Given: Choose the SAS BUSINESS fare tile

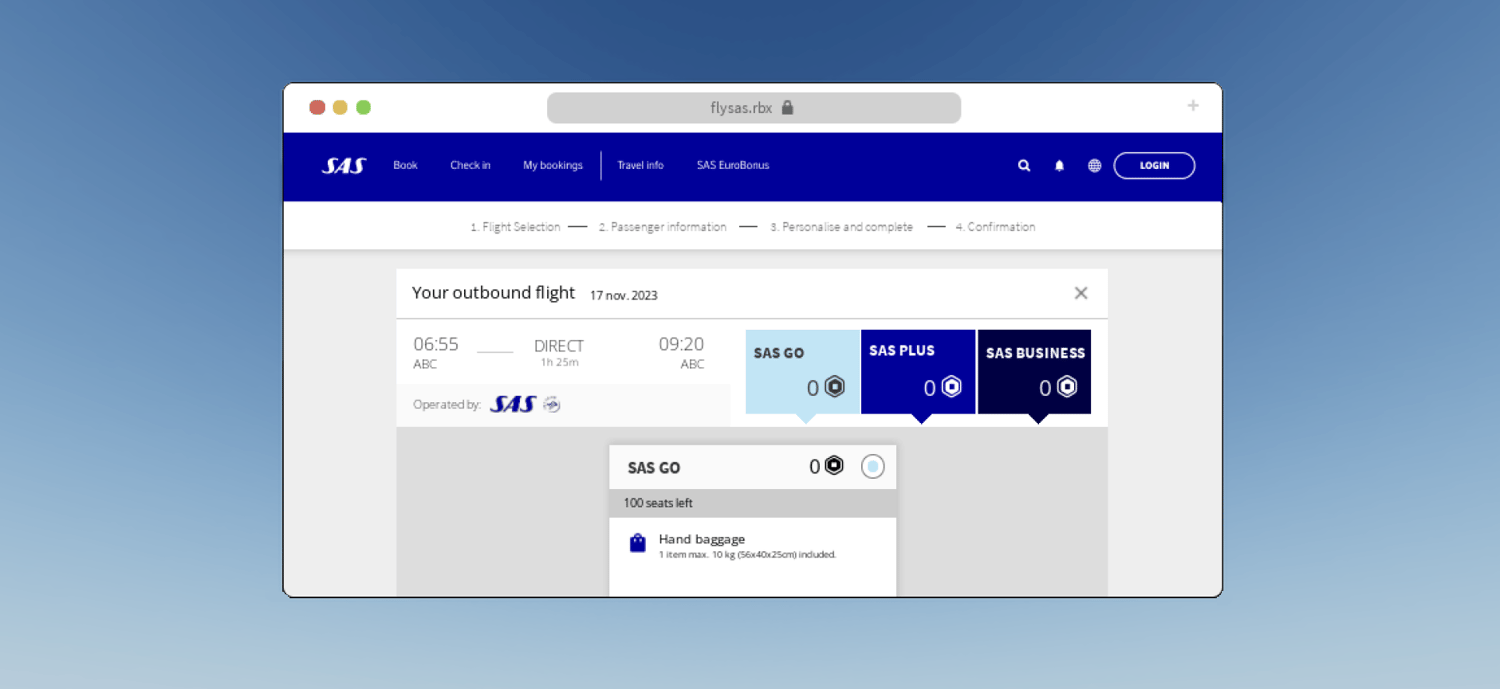Looking at the screenshot, I should point(1034,371).
